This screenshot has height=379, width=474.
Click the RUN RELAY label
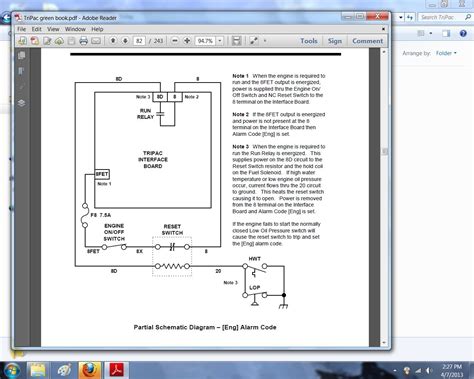[x=145, y=114]
